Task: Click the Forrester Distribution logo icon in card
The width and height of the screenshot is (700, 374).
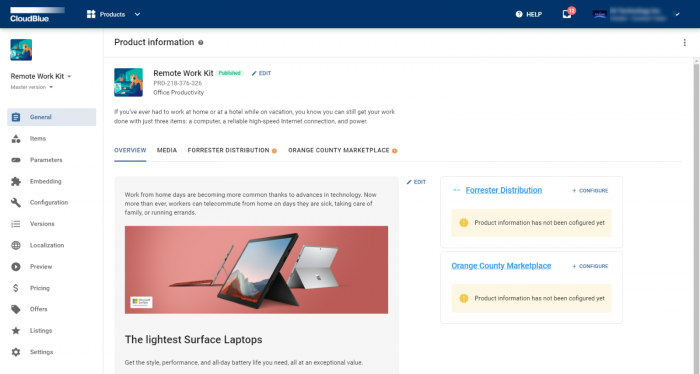Action: [x=457, y=190]
